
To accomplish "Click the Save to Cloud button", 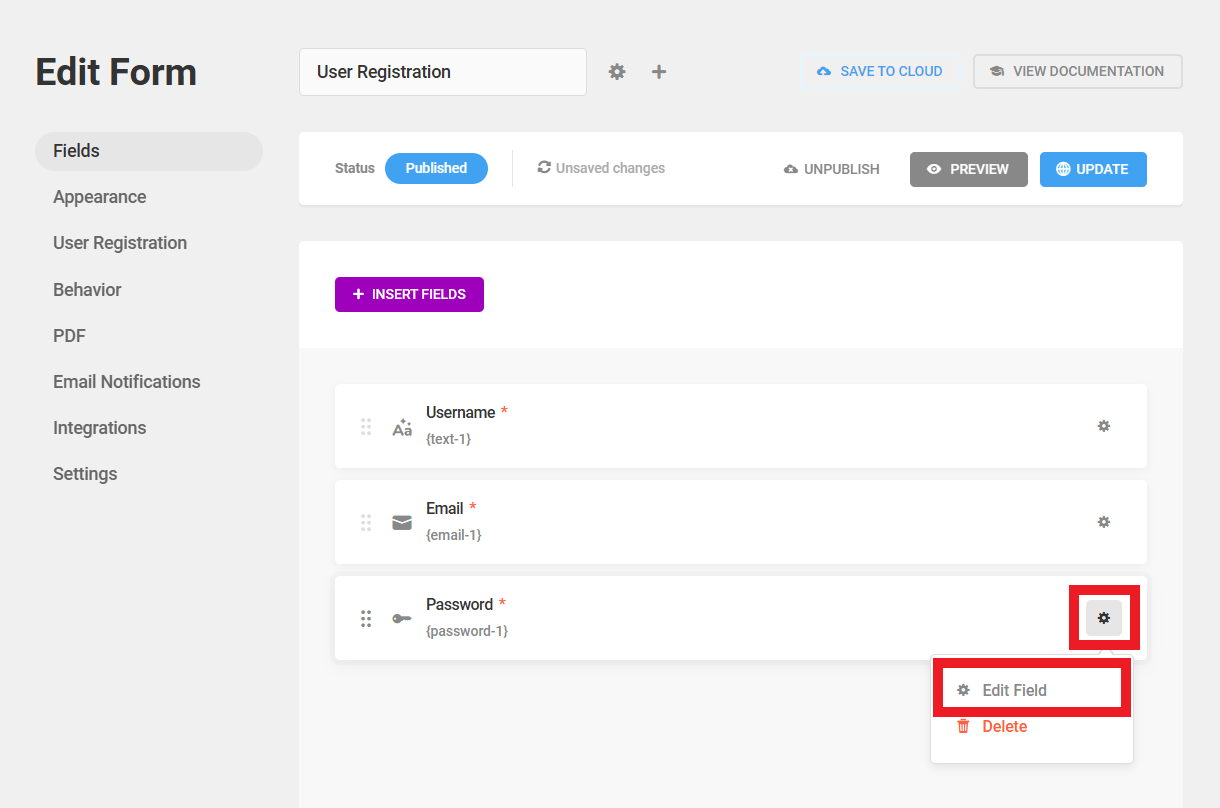I will click(880, 71).
